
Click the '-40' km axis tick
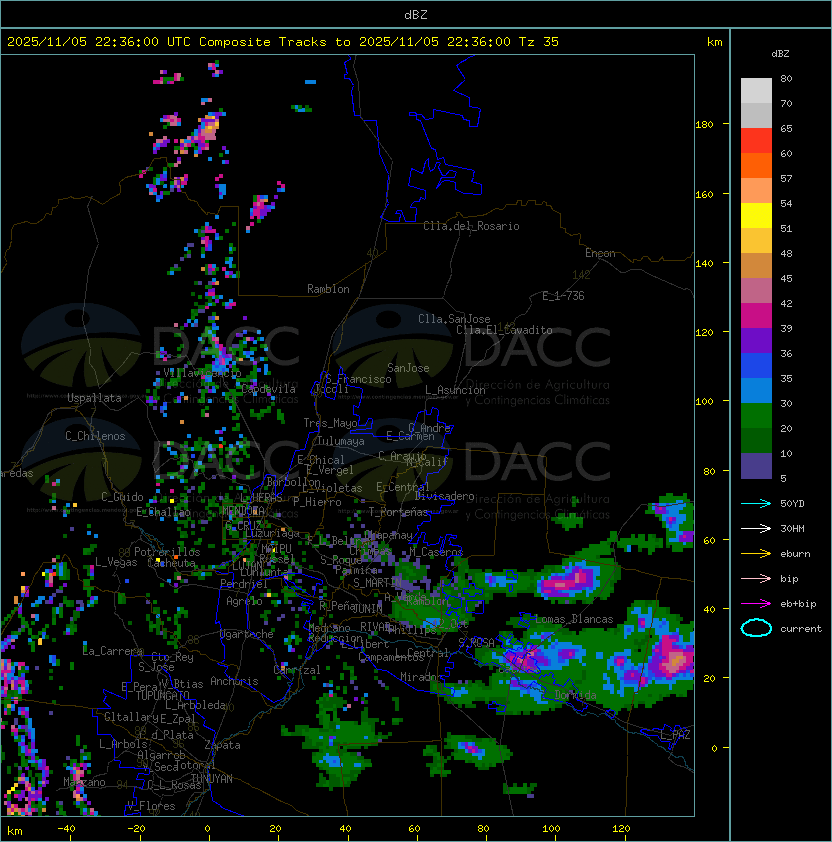point(66,829)
